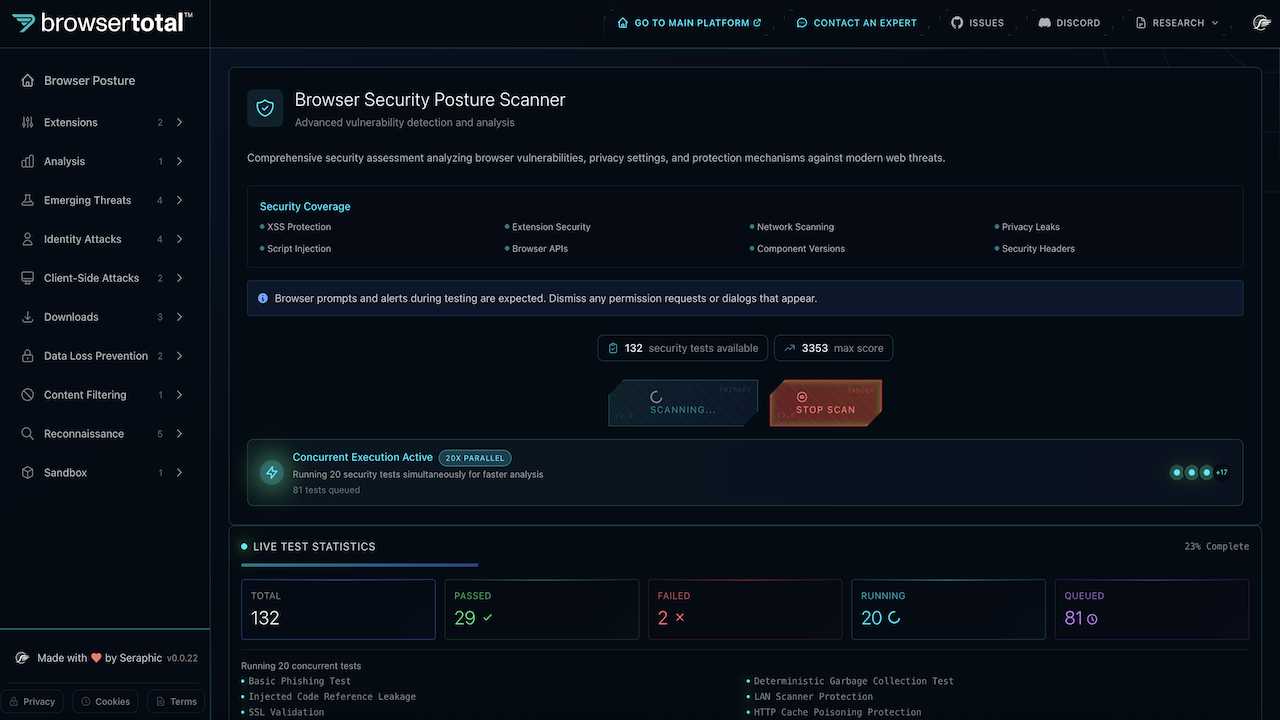Open the Research dropdown menu
This screenshot has width=1280, height=720.
coord(1178,22)
